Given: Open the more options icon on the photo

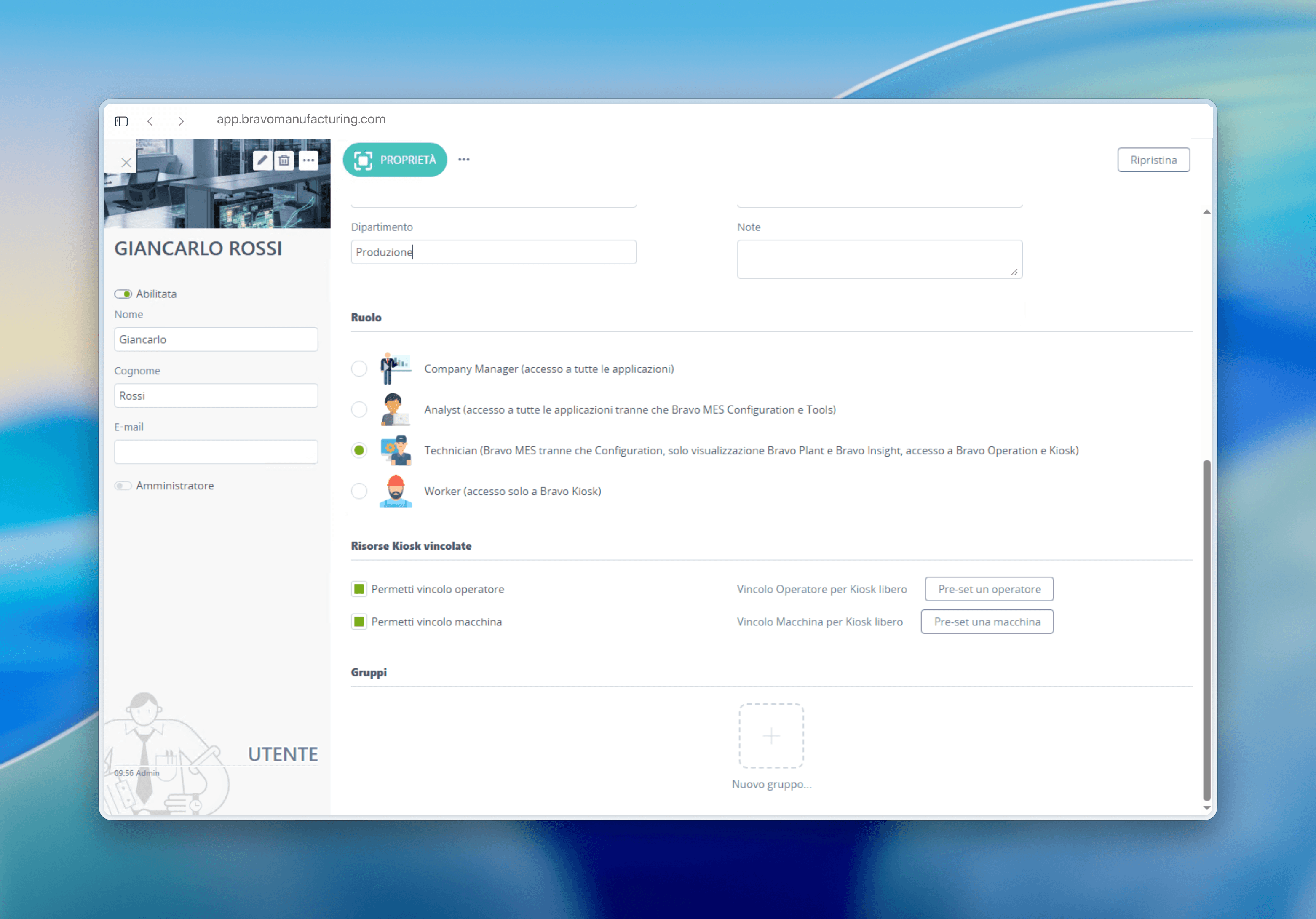Looking at the screenshot, I should coord(308,160).
